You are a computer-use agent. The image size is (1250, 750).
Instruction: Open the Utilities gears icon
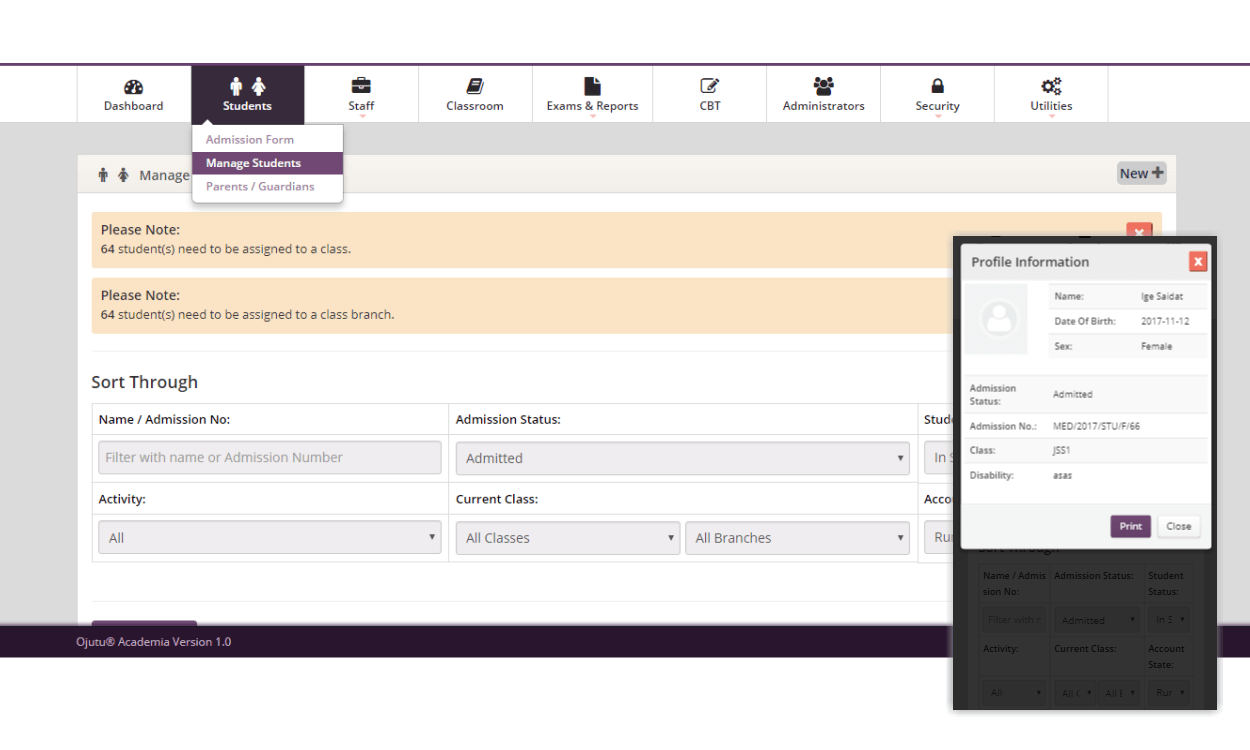coord(1051,87)
